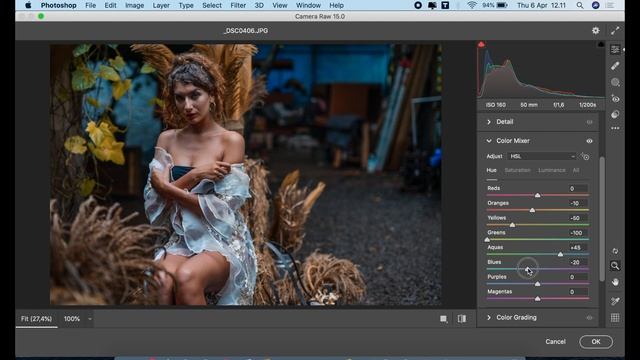Open Spotlight search in menu bar

(580, 5)
